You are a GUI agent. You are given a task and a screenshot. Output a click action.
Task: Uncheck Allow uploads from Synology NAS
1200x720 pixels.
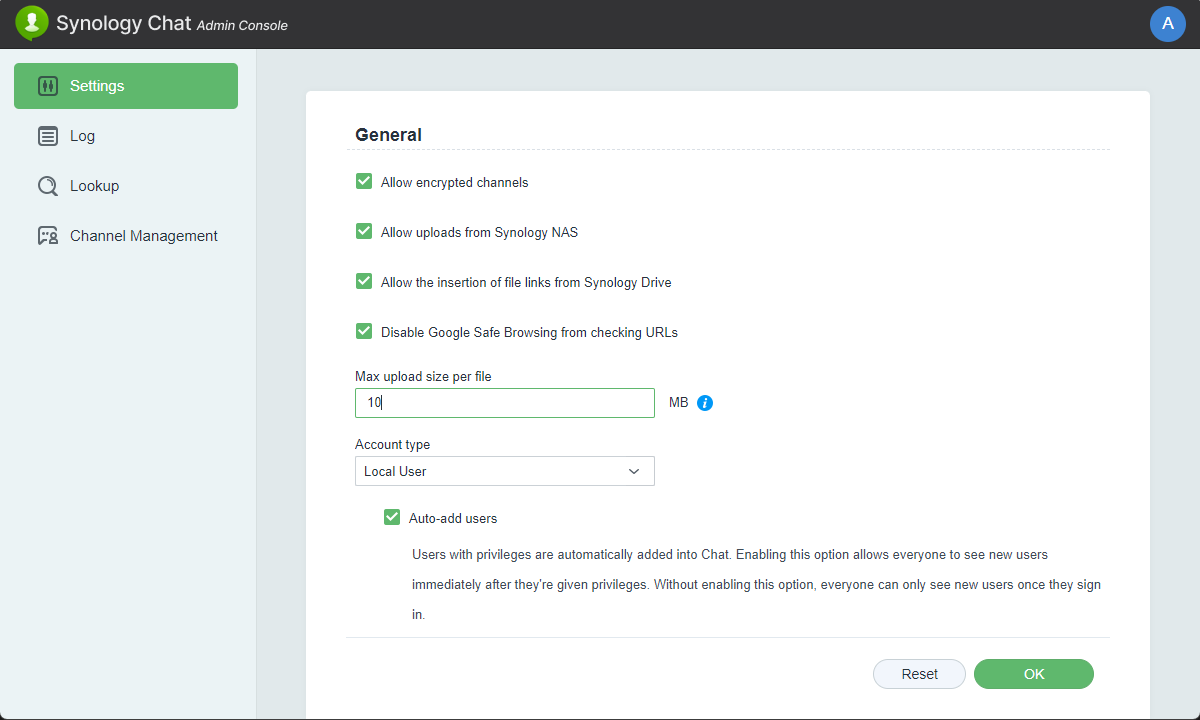(364, 232)
